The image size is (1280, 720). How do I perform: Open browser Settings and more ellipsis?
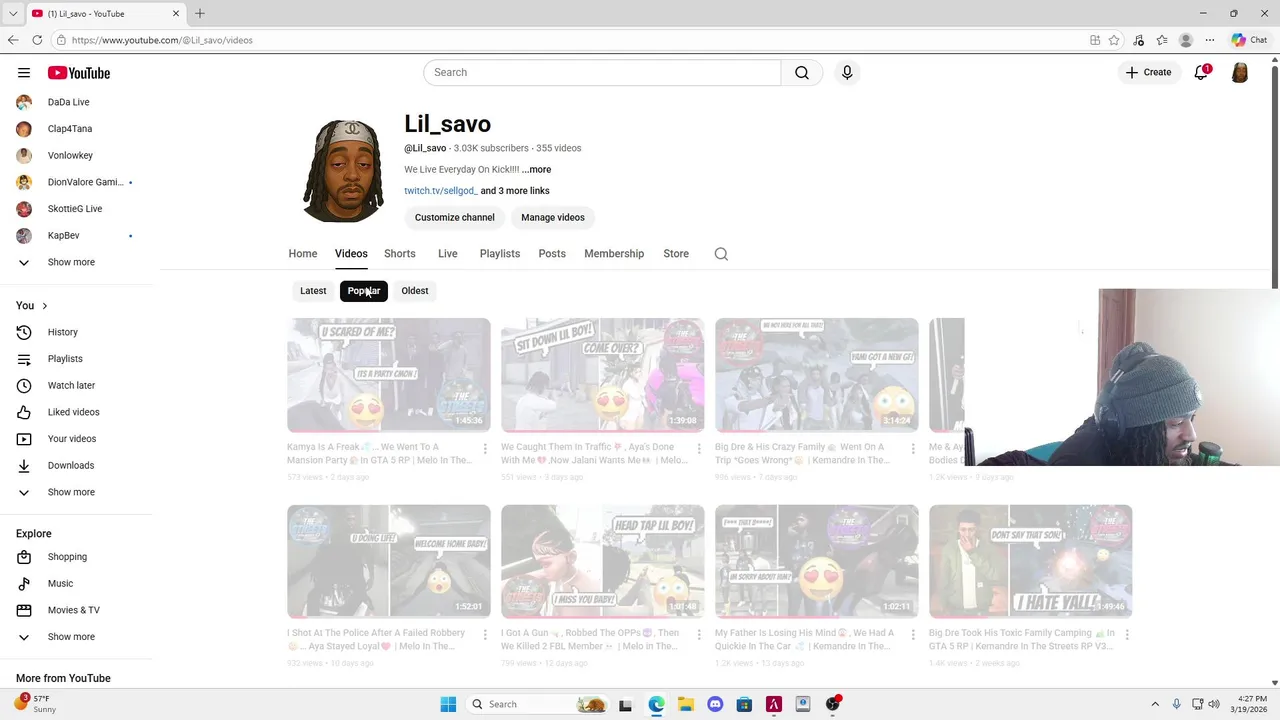(1210, 40)
